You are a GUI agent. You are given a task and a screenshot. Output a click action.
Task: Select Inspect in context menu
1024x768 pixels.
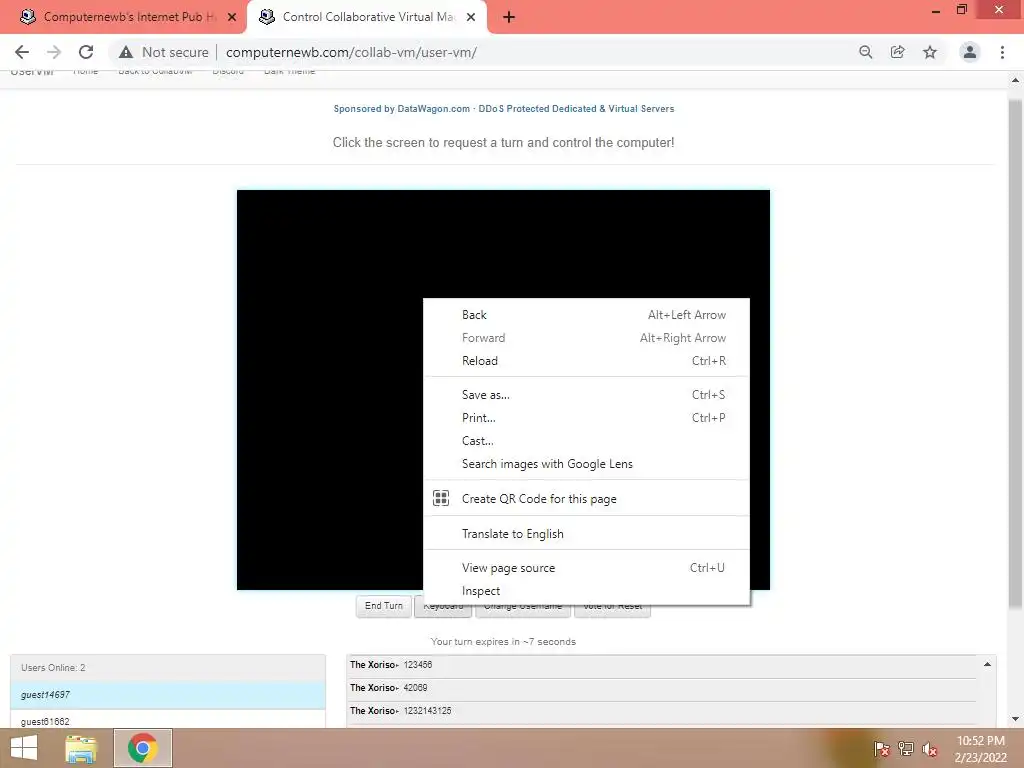(x=586, y=590)
